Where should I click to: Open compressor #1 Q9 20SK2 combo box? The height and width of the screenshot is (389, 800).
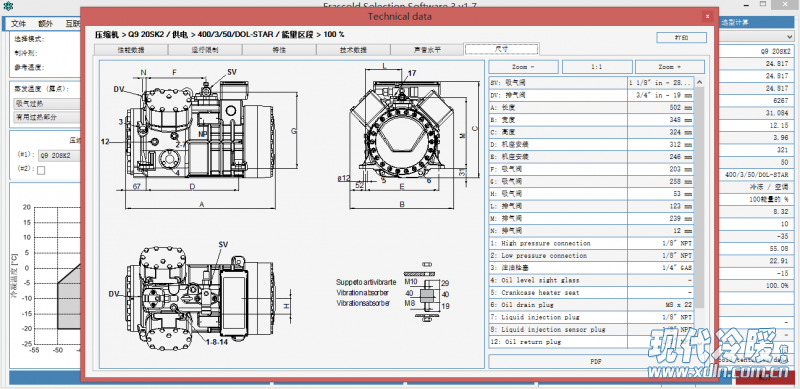tap(60, 155)
